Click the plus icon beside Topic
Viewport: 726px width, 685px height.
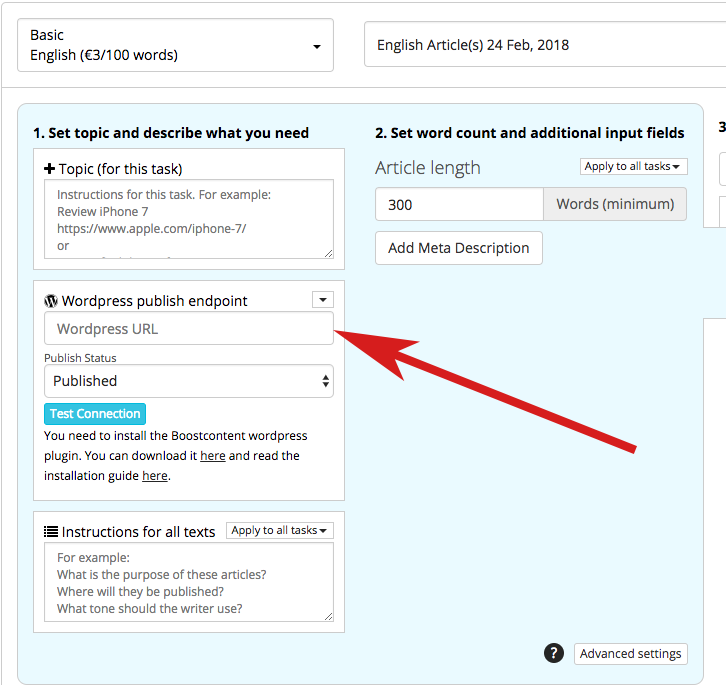(x=50, y=169)
